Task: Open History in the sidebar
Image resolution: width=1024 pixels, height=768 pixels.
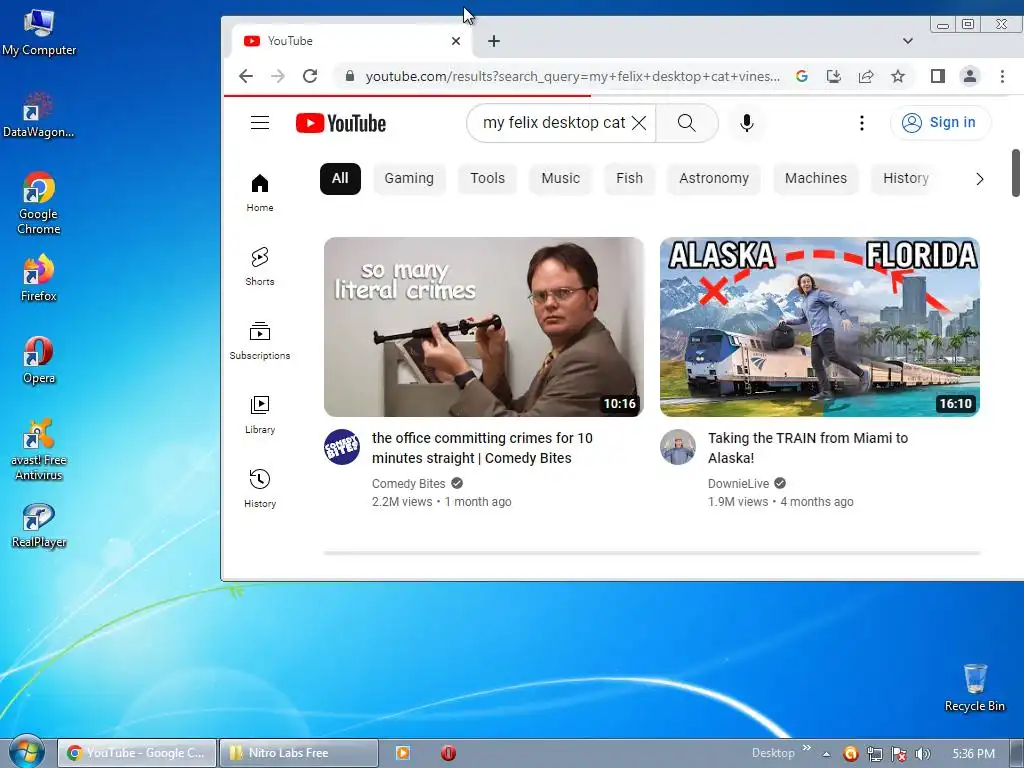Action: tap(260, 488)
